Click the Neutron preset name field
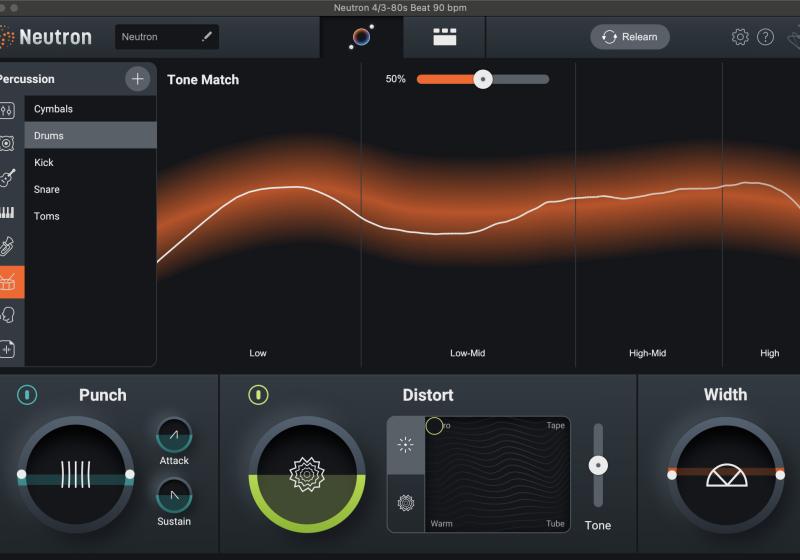The width and height of the screenshot is (800, 560). tap(167, 37)
